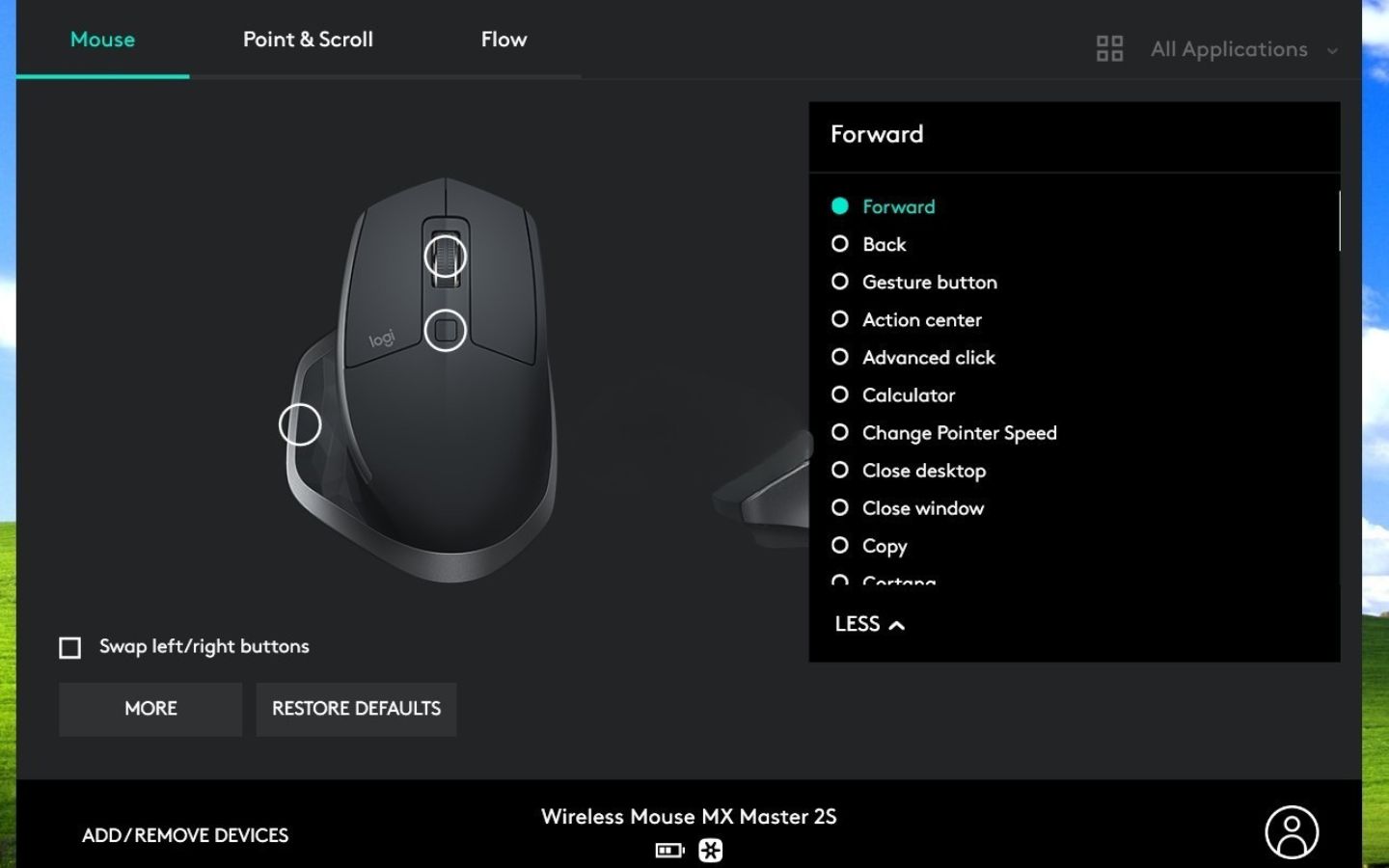This screenshot has height=868, width=1389.
Task: Click the action list scrollbar
Action: click(1339, 221)
